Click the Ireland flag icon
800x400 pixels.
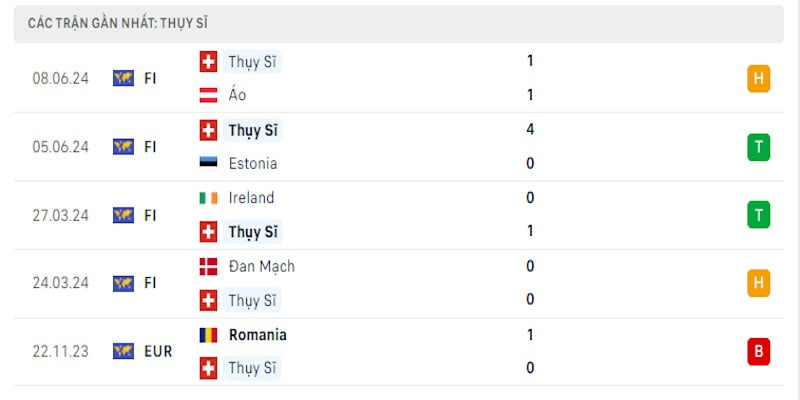click(x=208, y=197)
